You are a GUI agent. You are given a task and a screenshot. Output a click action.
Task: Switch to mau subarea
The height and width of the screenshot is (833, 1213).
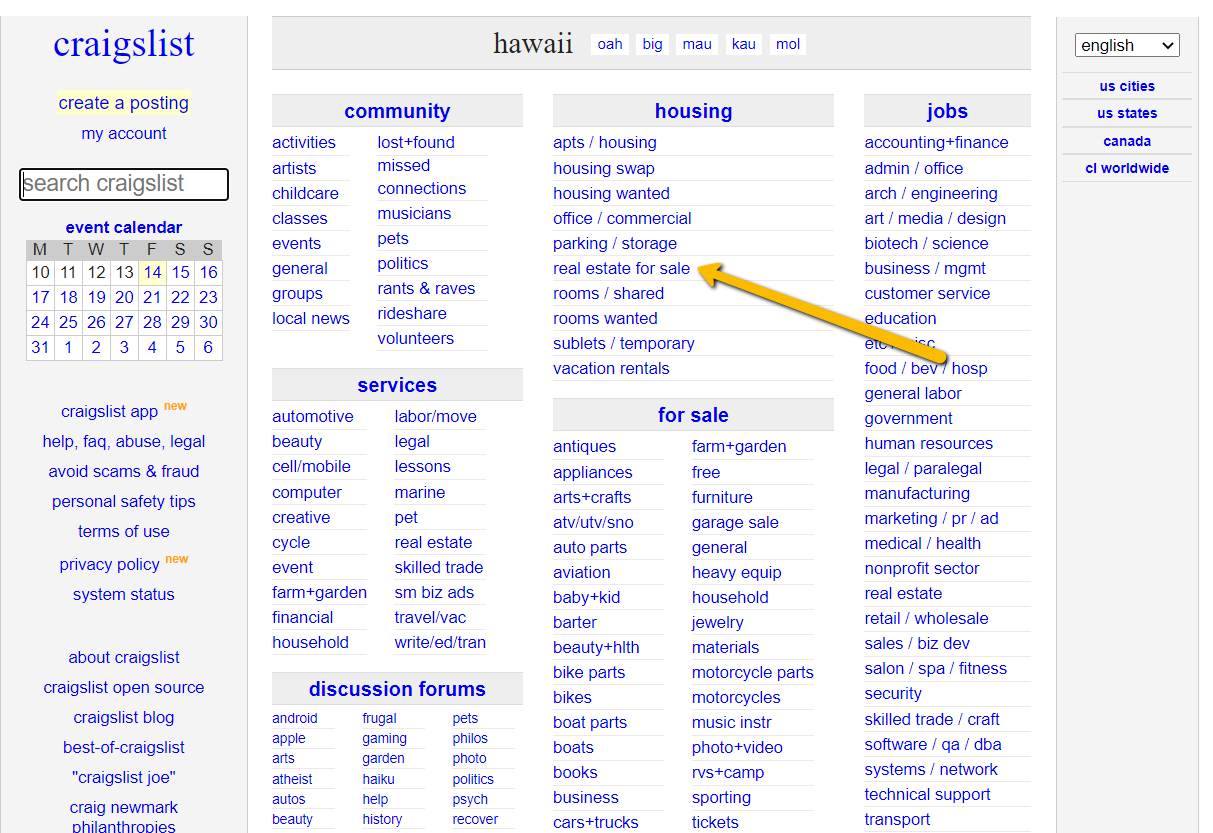click(x=697, y=44)
